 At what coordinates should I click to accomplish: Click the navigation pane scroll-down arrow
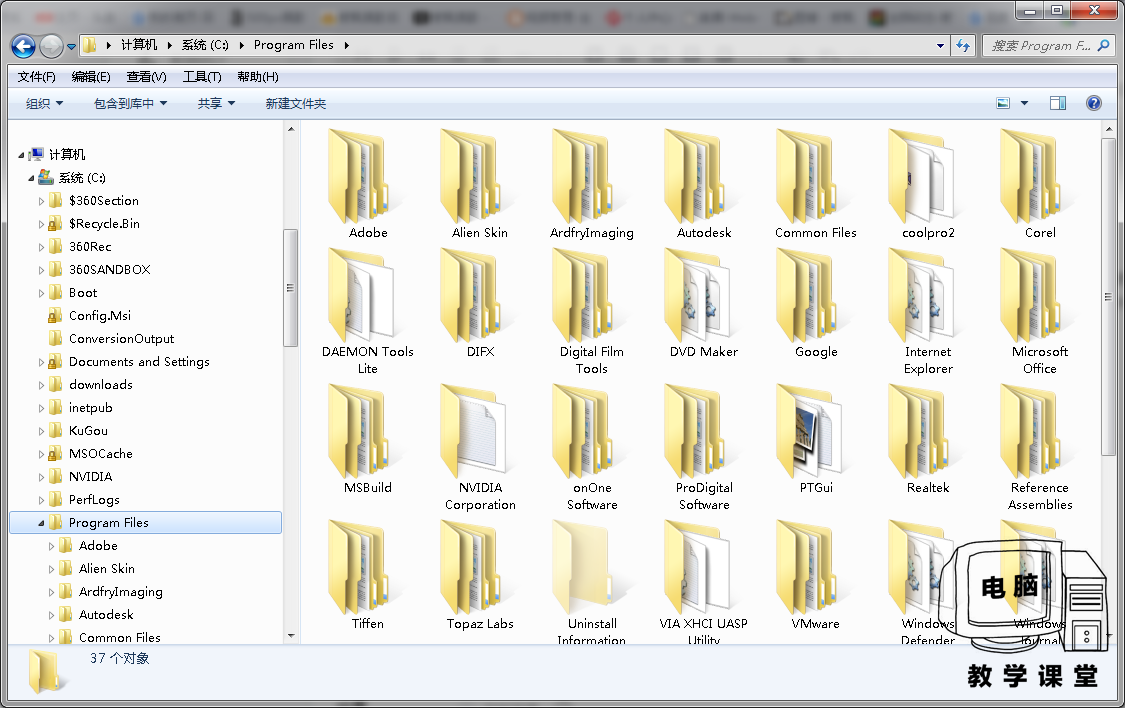tap(291, 636)
